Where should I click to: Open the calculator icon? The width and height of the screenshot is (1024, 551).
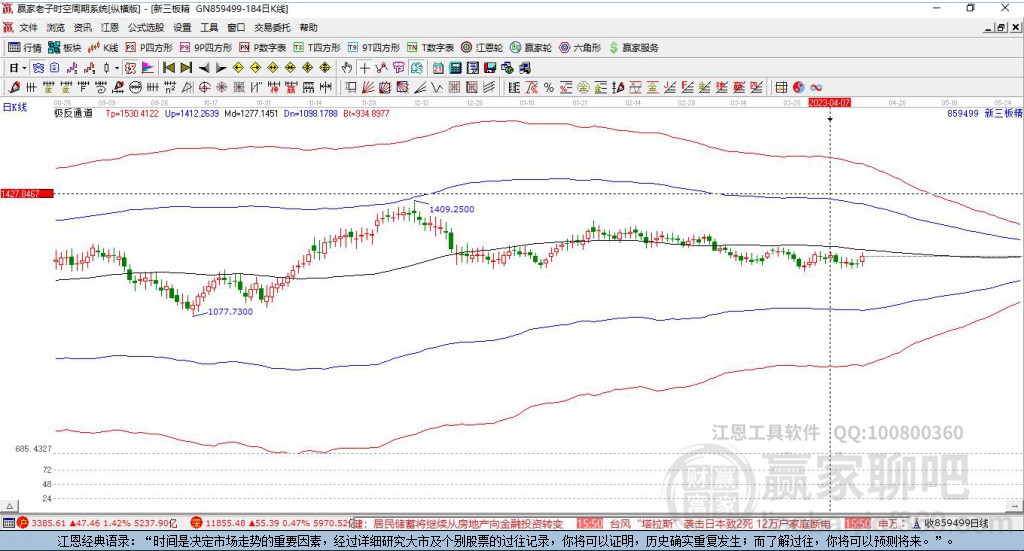pos(455,68)
